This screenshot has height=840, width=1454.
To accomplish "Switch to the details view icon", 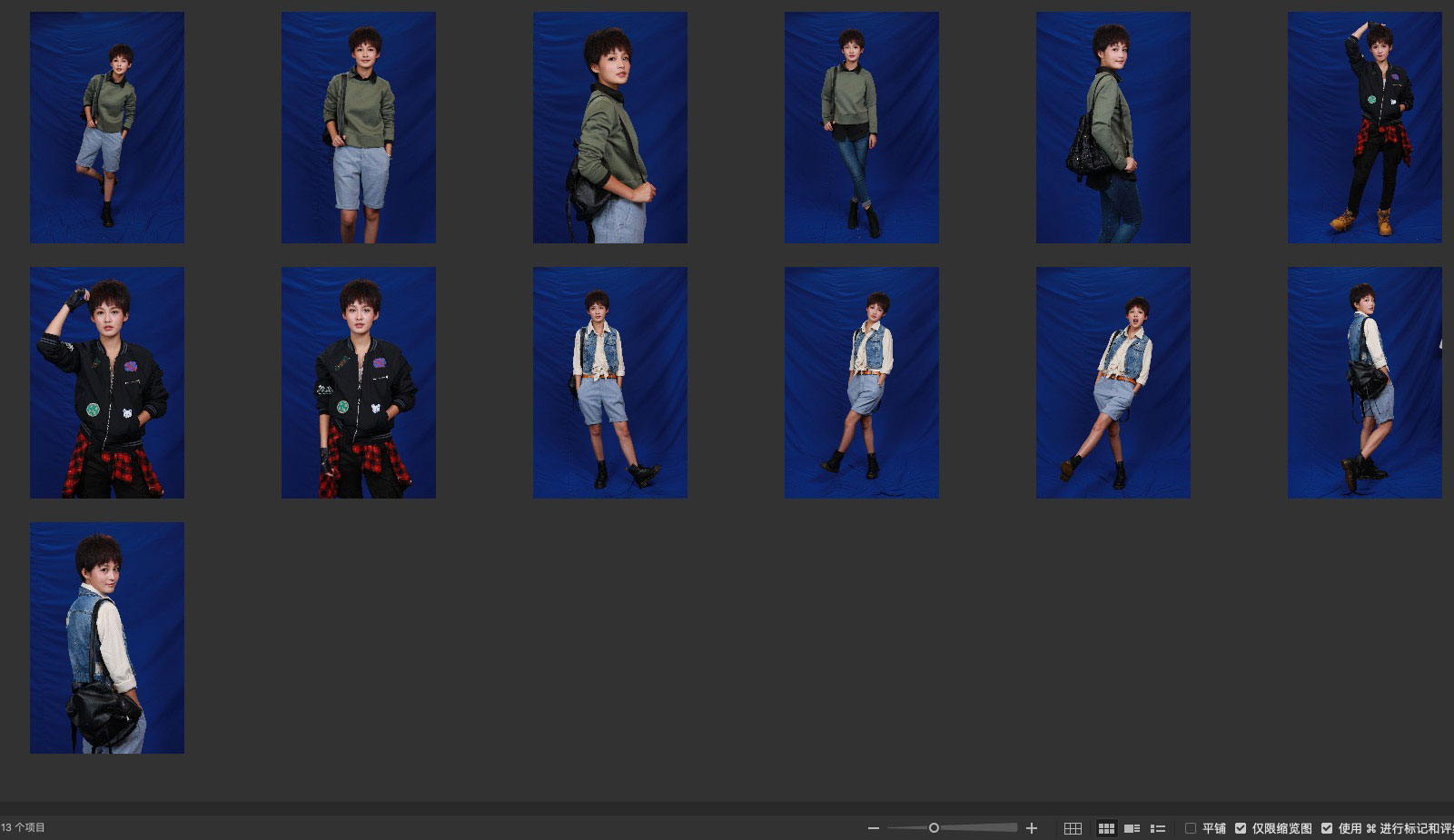I will tap(1132, 828).
